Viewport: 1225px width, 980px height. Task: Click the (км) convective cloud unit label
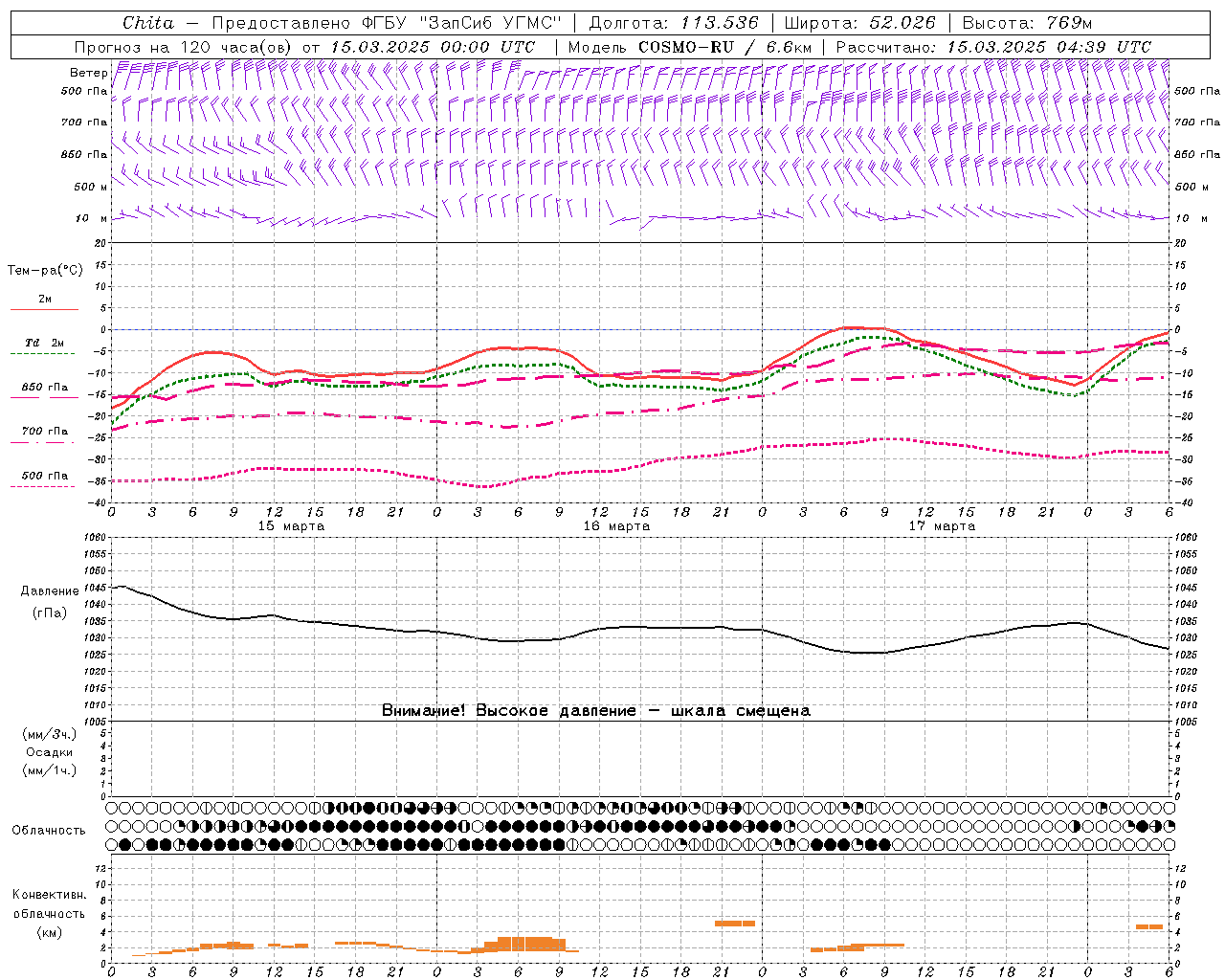[x=50, y=932]
